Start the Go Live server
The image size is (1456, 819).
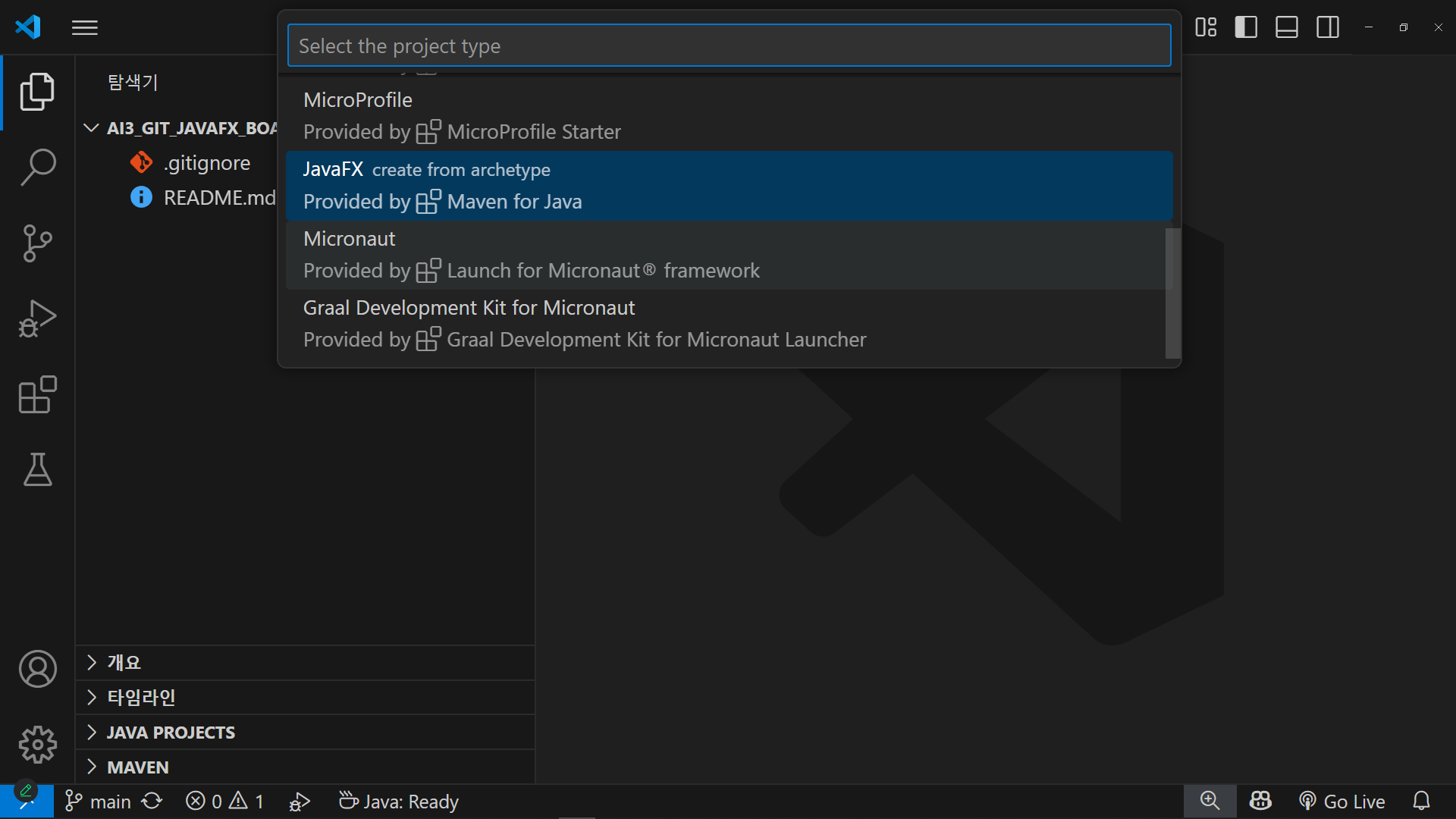point(1342,802)
